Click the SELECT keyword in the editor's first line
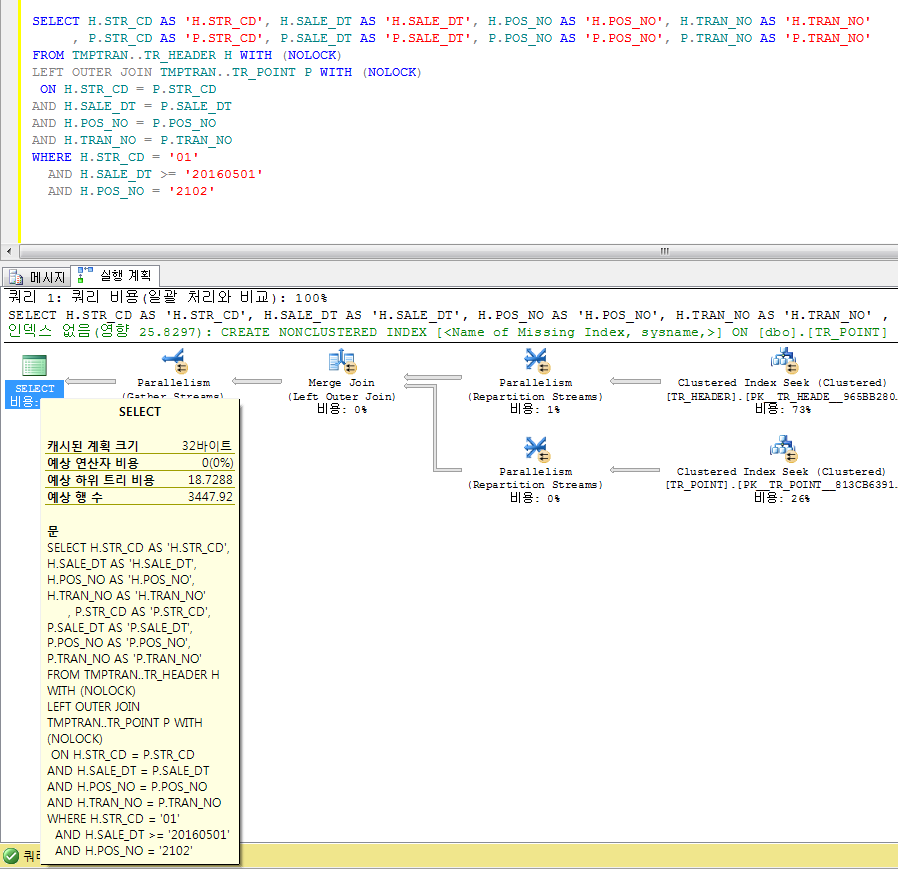This screenshot has width=898, height=869. (56, 21)
